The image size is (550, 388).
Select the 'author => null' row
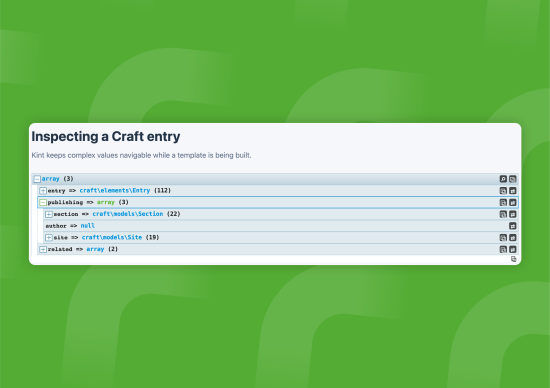click(281, 226)
